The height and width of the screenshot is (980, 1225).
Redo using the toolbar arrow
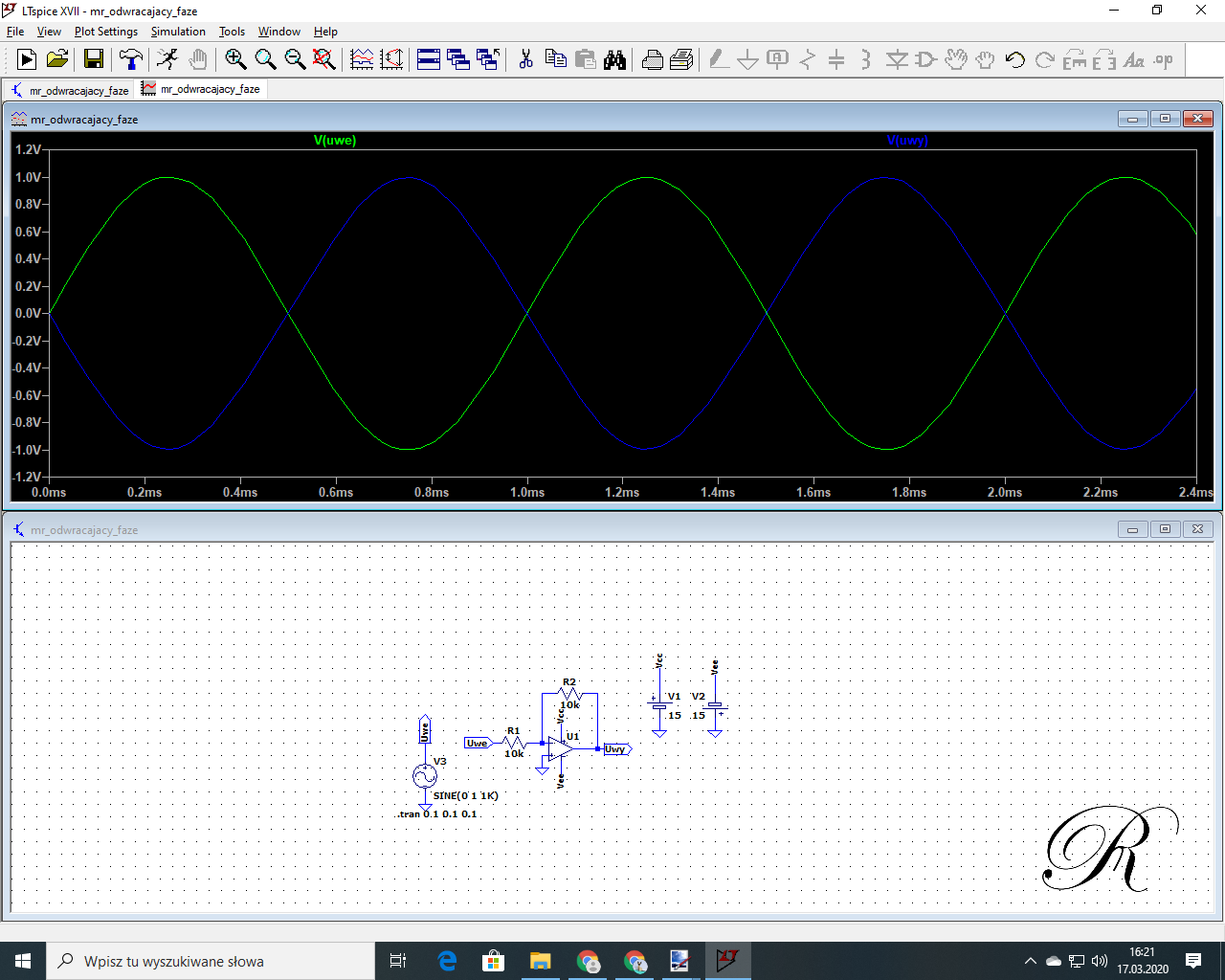(x=1045, y=59)
